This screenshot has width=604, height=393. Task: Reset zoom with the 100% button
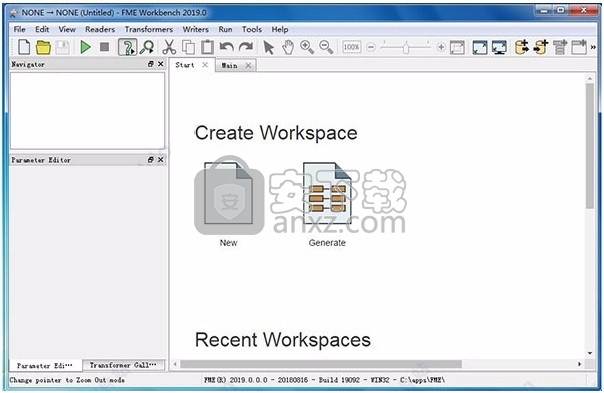point(351,47)
